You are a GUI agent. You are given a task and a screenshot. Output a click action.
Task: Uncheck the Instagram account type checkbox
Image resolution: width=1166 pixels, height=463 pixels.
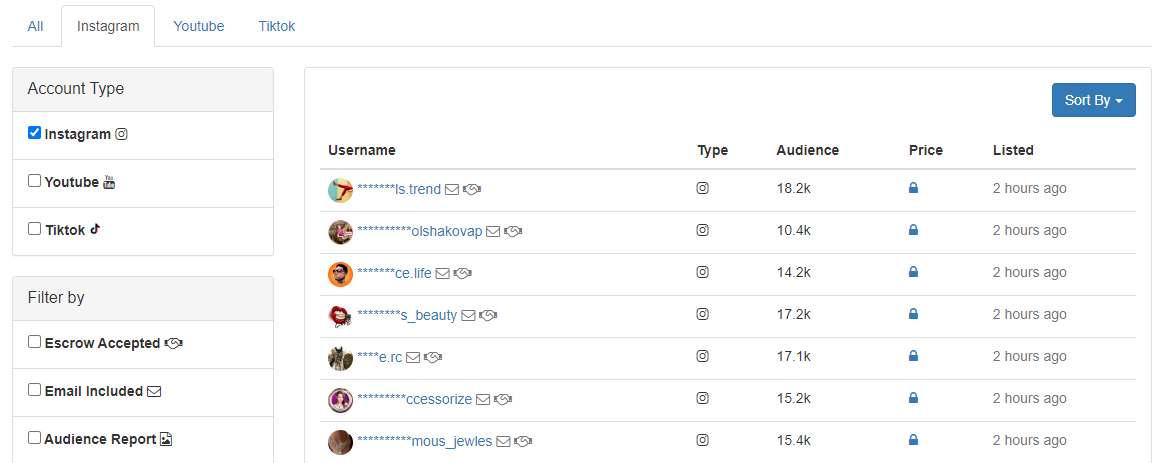35,133
